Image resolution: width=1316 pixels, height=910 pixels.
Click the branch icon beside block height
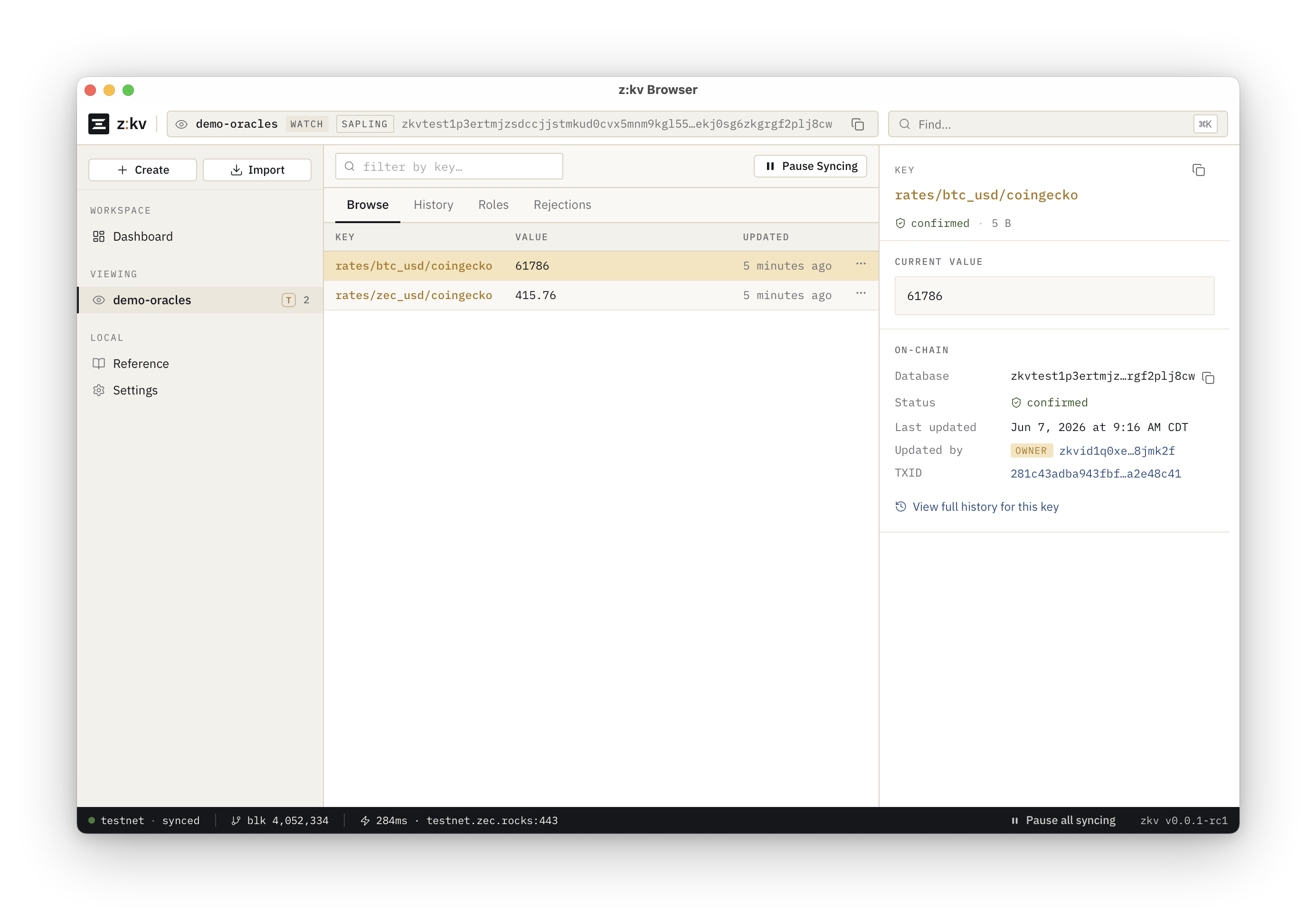(x=236, y=820)
